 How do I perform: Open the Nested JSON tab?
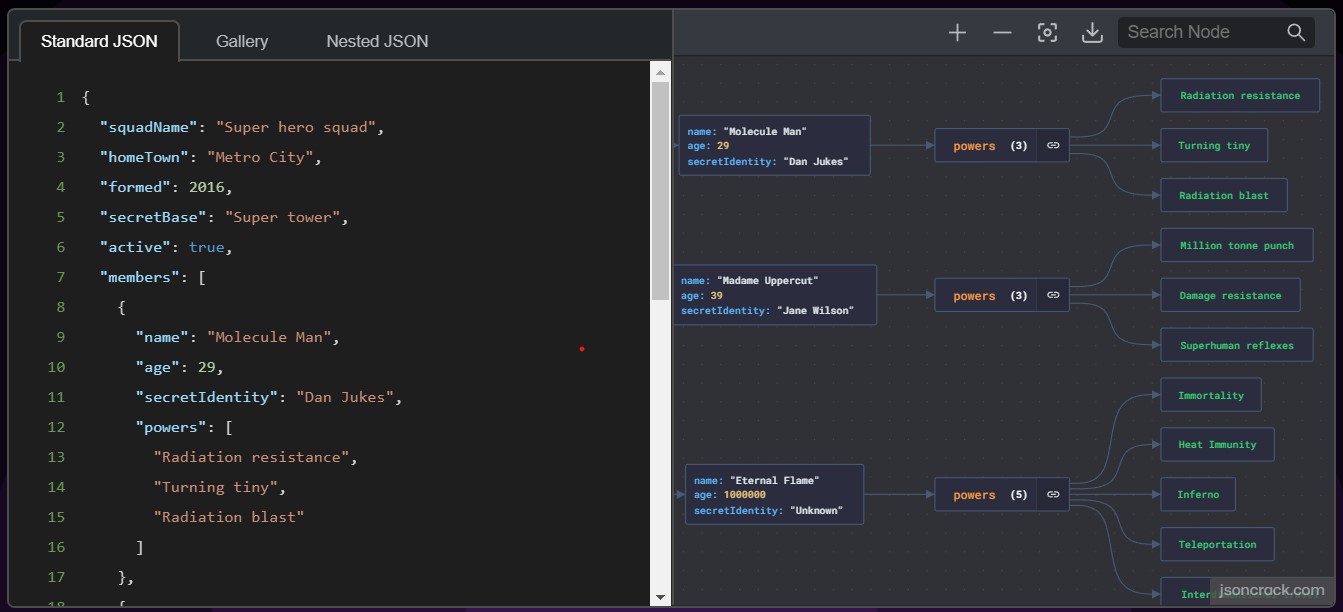[x=377, y=41]
